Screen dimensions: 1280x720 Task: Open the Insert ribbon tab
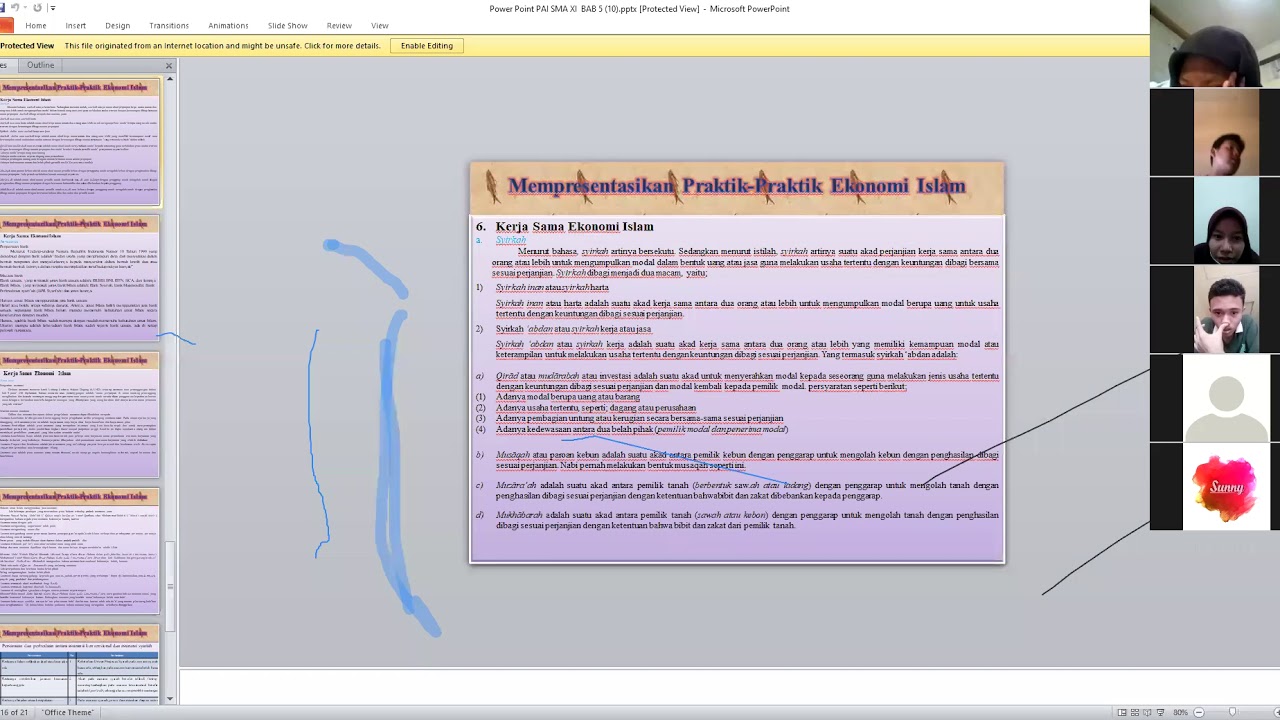click(75, 25)
